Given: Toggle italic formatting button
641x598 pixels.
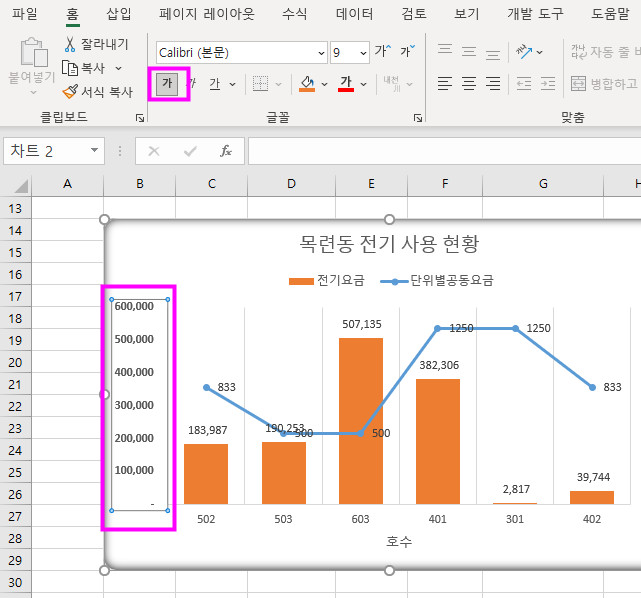Looking at the screenshot, I should coord(191,84).
